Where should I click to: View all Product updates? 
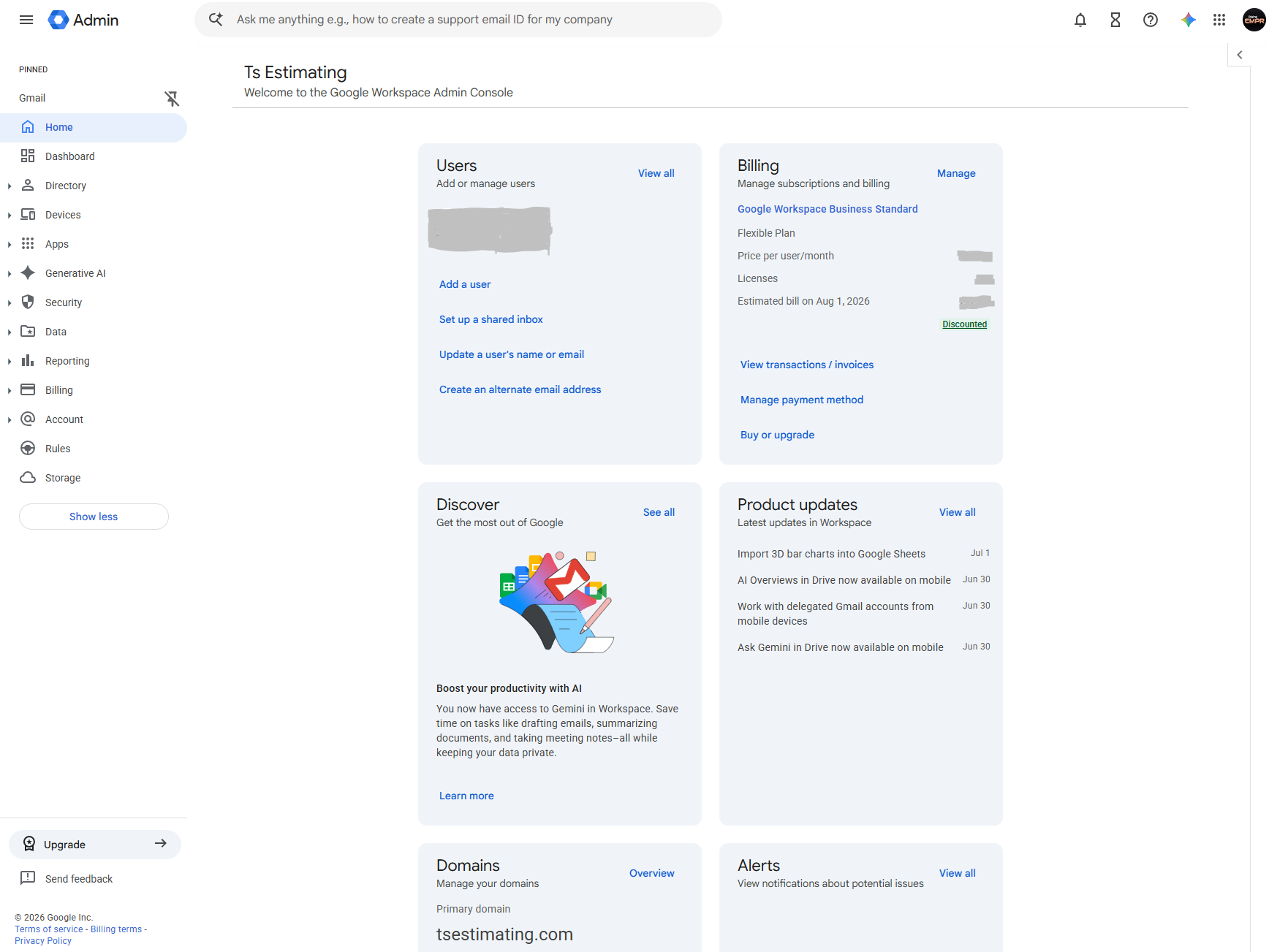[x=958, y=512]
